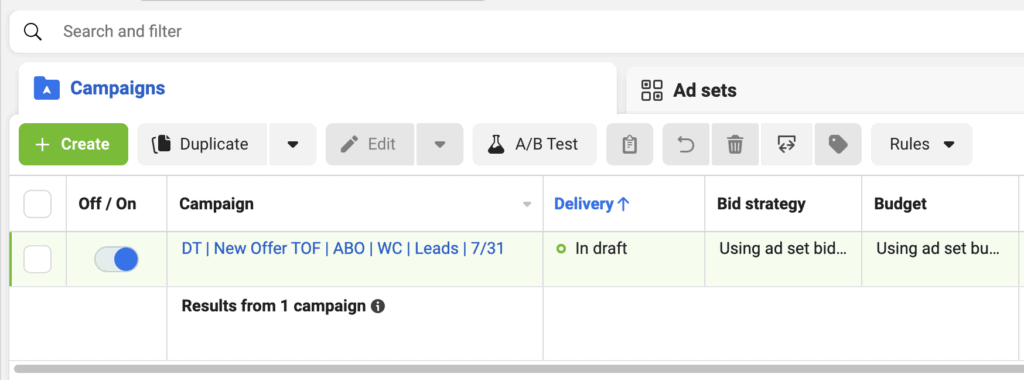Click the clipboard paste icon
This screenshot has height=380, width=1024.
coord(630,144)
